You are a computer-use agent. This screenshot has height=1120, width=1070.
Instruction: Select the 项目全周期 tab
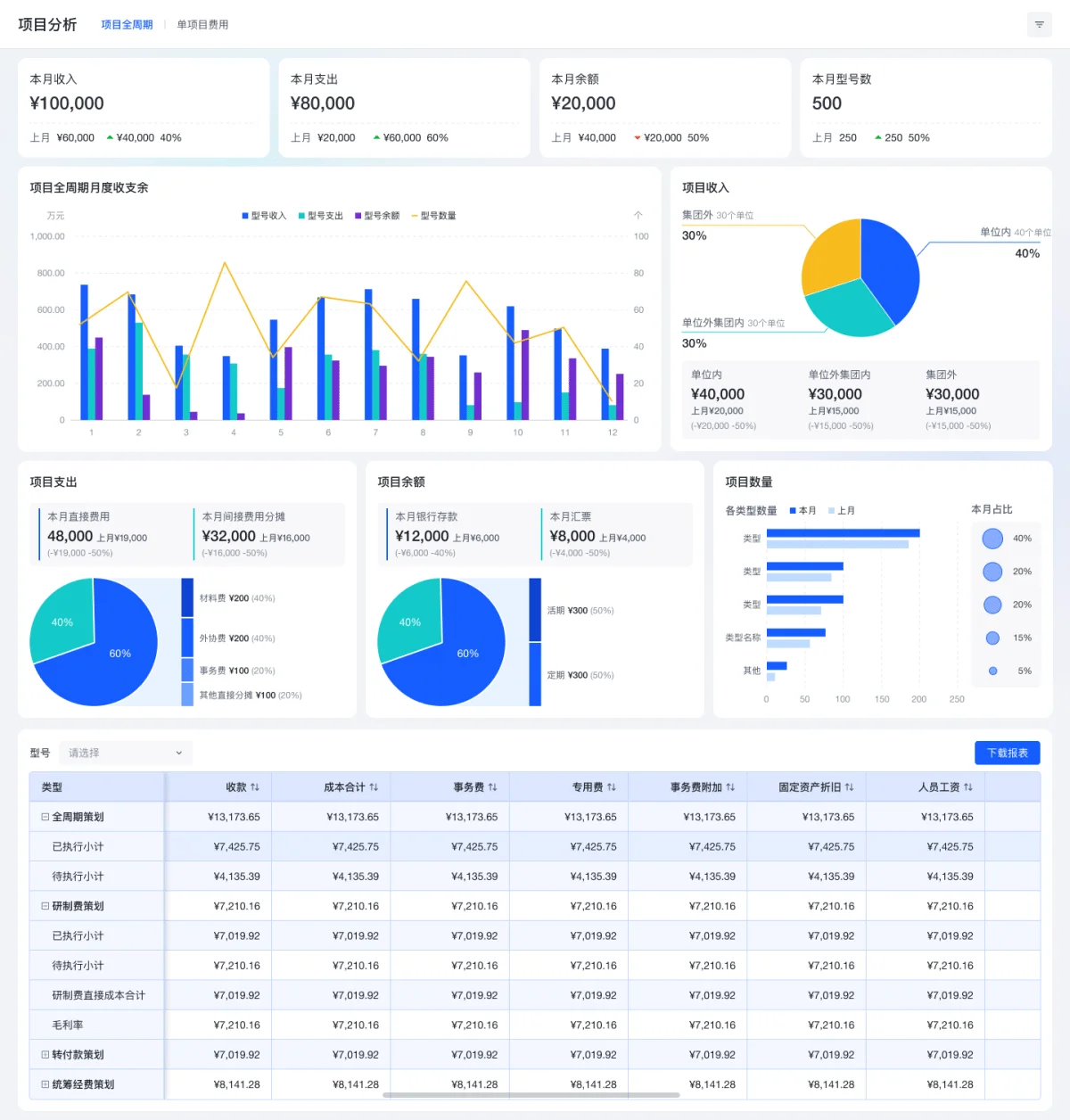pos(127,25)
